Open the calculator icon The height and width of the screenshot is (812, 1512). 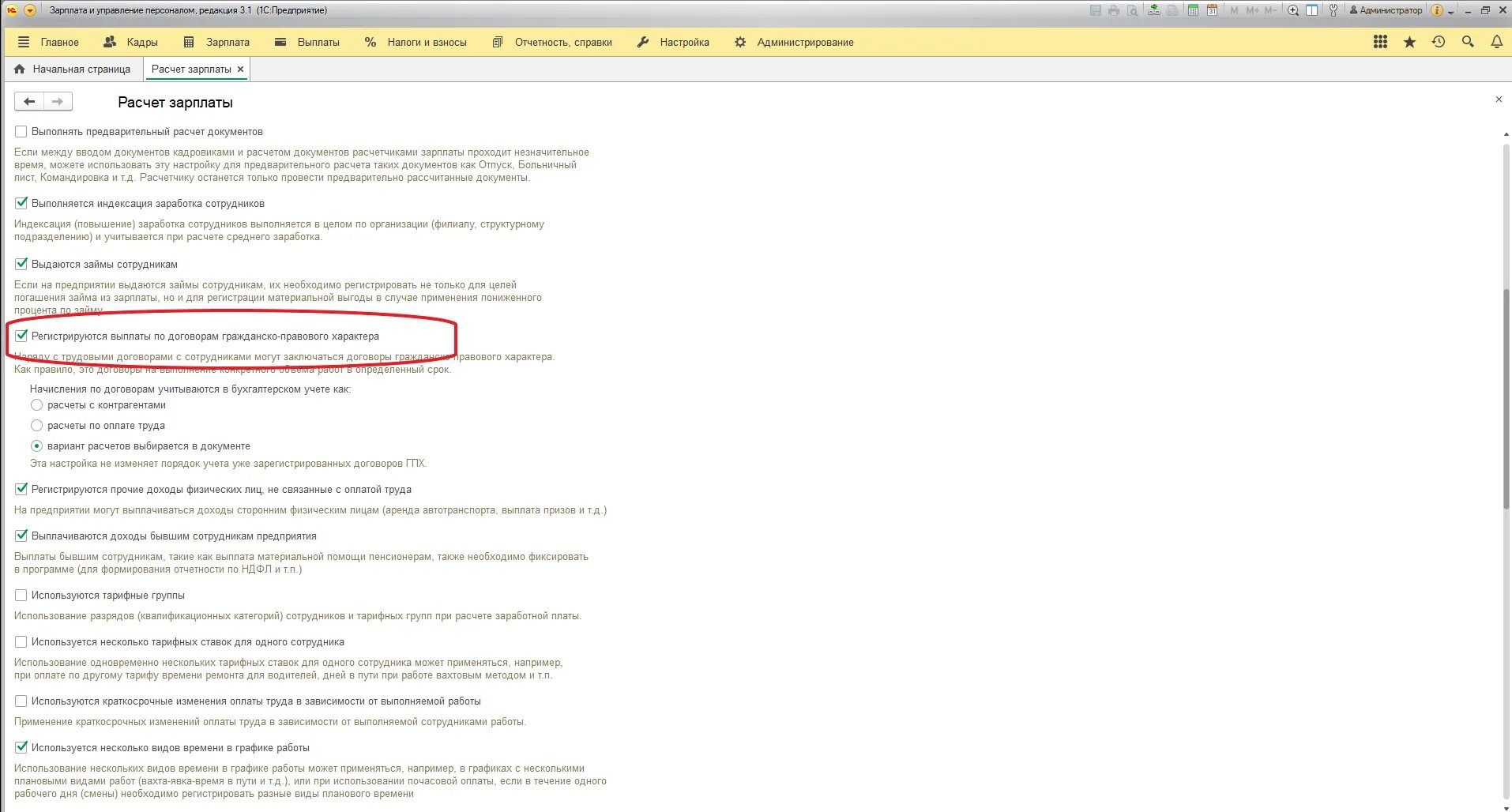coord(1193,10)
